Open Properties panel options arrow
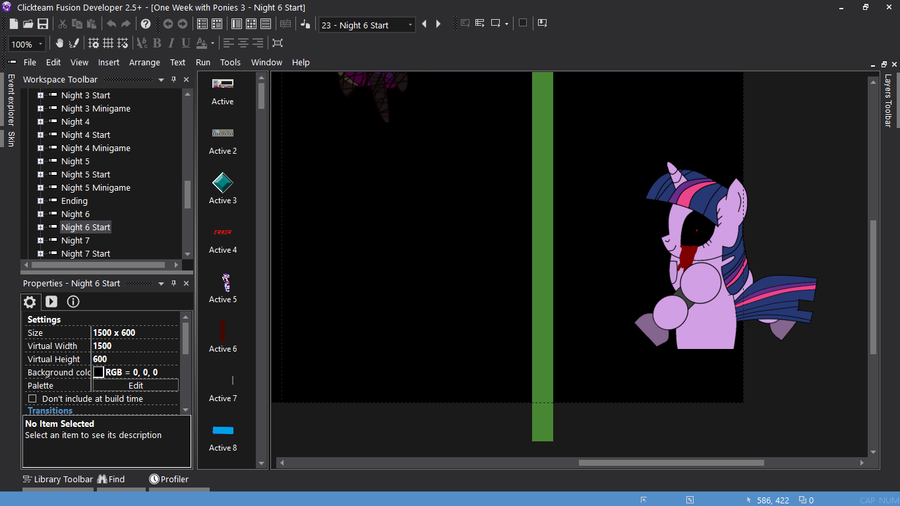The width and height of the screenshot is (900, 506). (161, 283)
